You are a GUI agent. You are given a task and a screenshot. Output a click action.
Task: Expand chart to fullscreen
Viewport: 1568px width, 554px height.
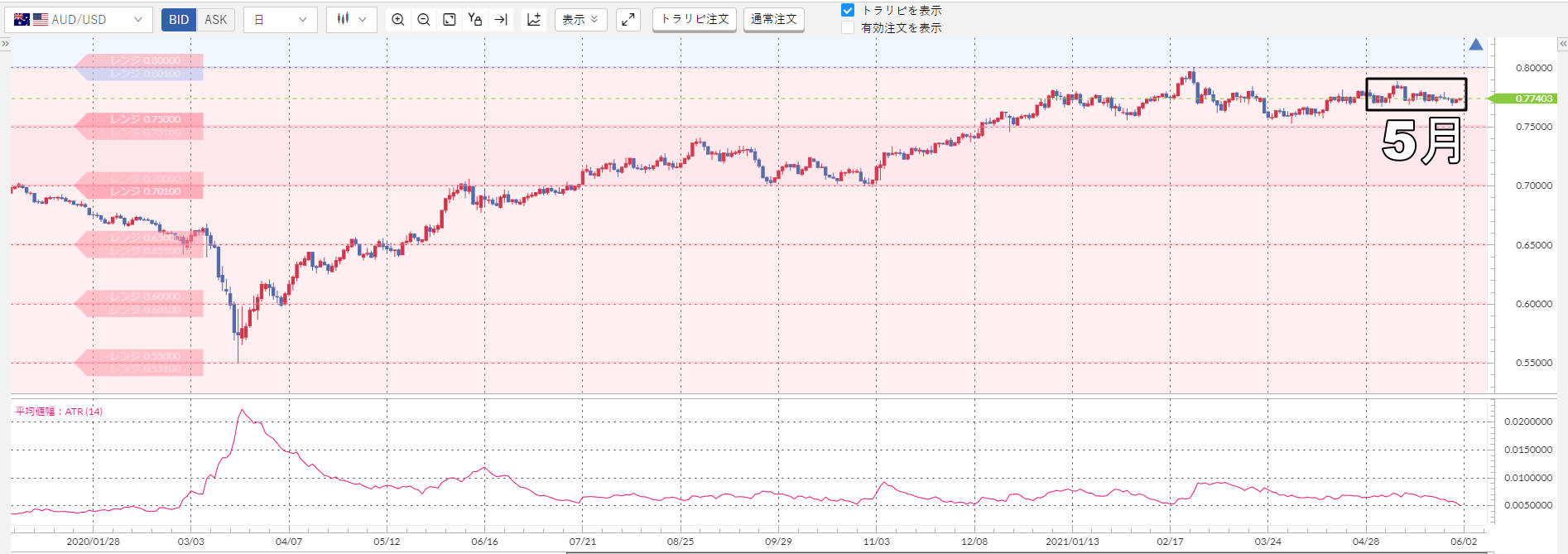click(x=628, y=20)
